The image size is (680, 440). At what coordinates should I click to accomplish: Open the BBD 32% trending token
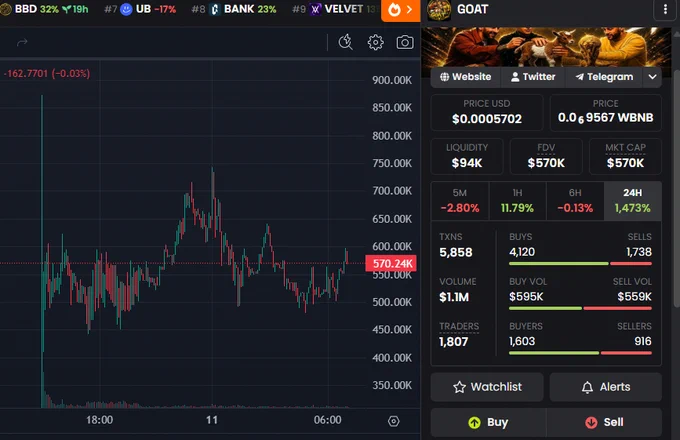pos(44,9)
